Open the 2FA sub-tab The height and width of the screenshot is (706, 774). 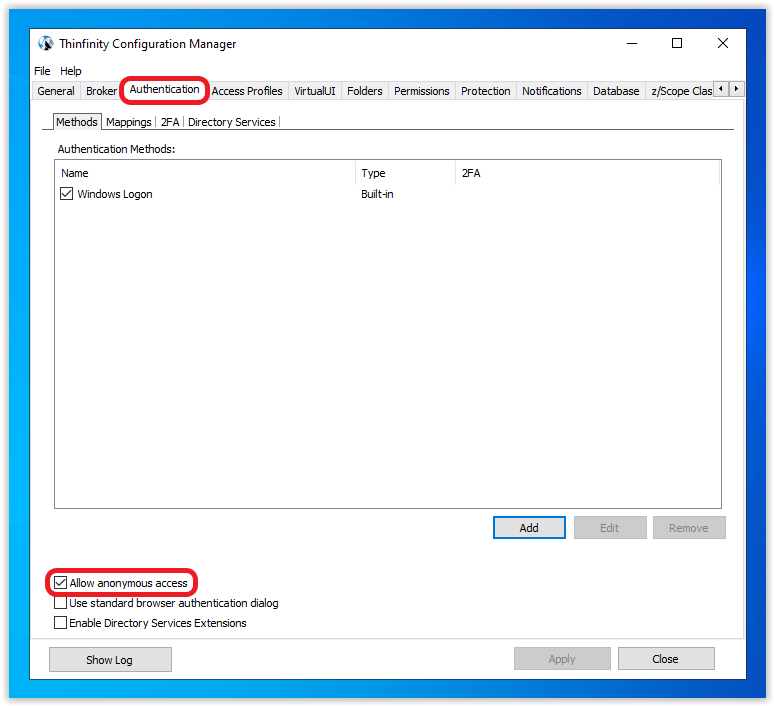[x=170, y=122]
